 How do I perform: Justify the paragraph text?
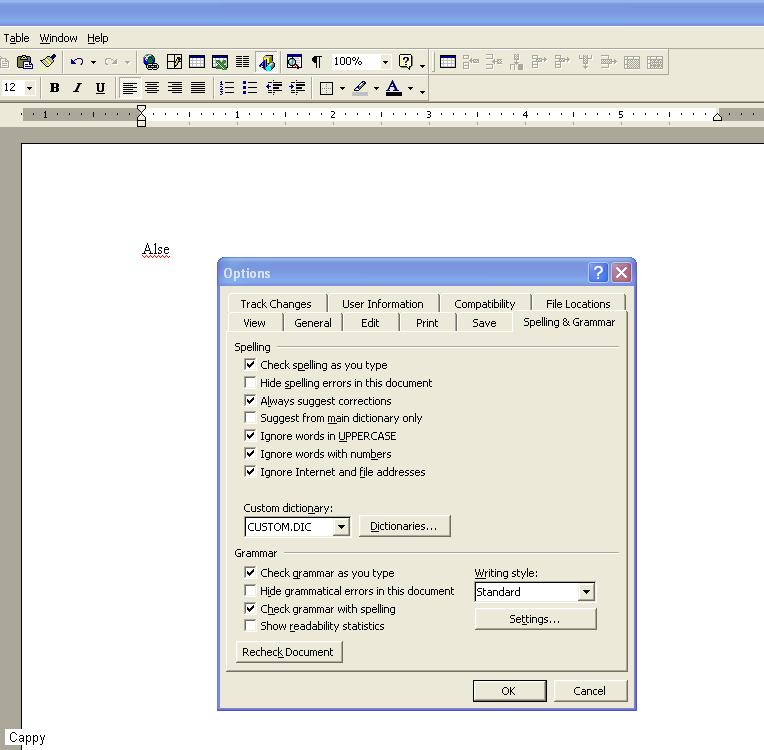(x=198, y=88)
